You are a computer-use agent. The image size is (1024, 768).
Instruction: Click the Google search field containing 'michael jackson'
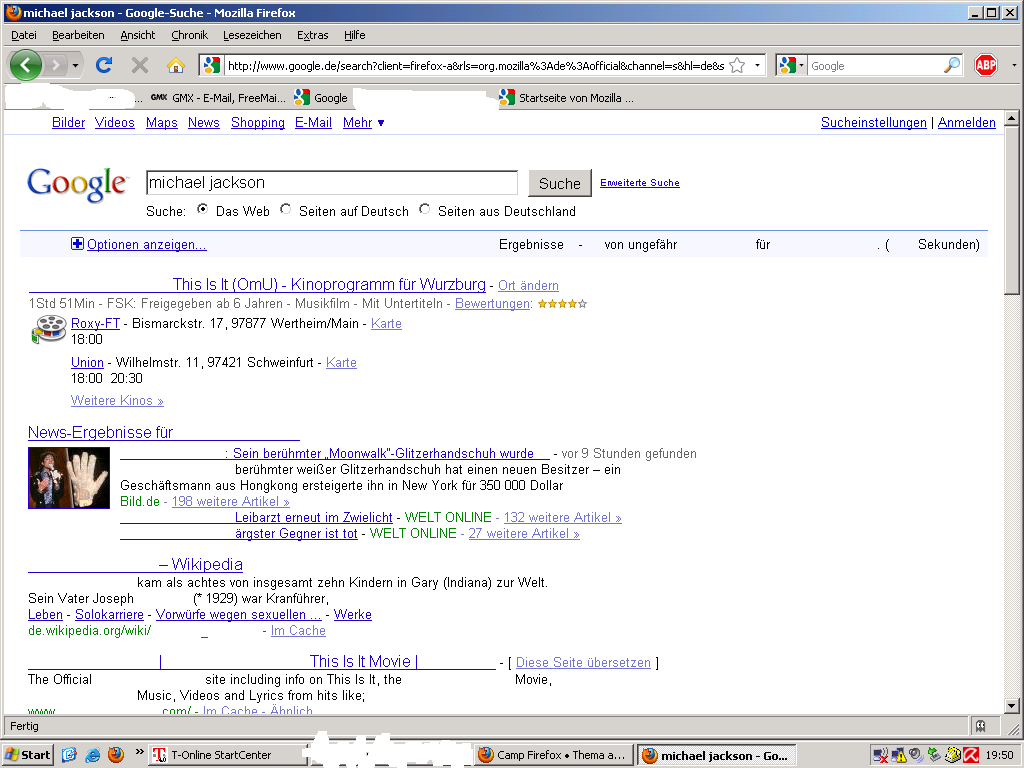[331, 183]
